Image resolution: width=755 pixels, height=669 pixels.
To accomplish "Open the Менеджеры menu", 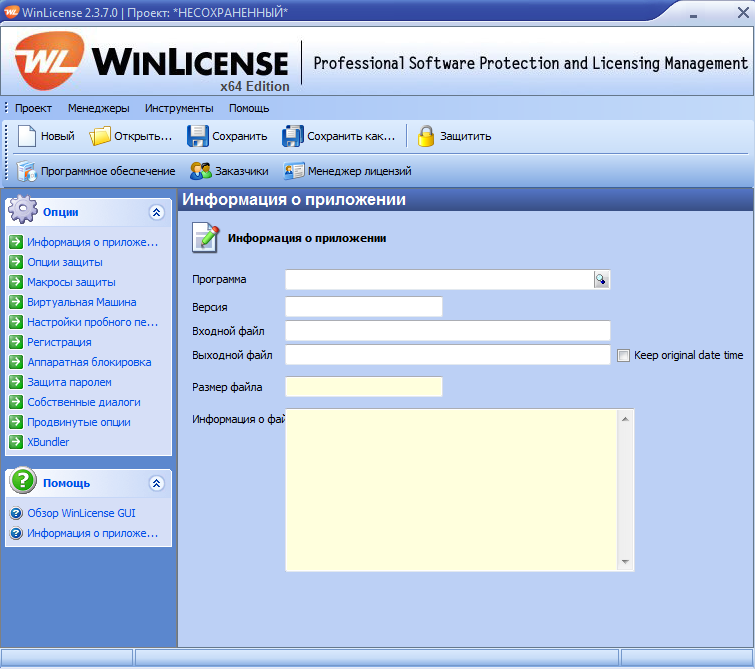I will pos(99,108).
